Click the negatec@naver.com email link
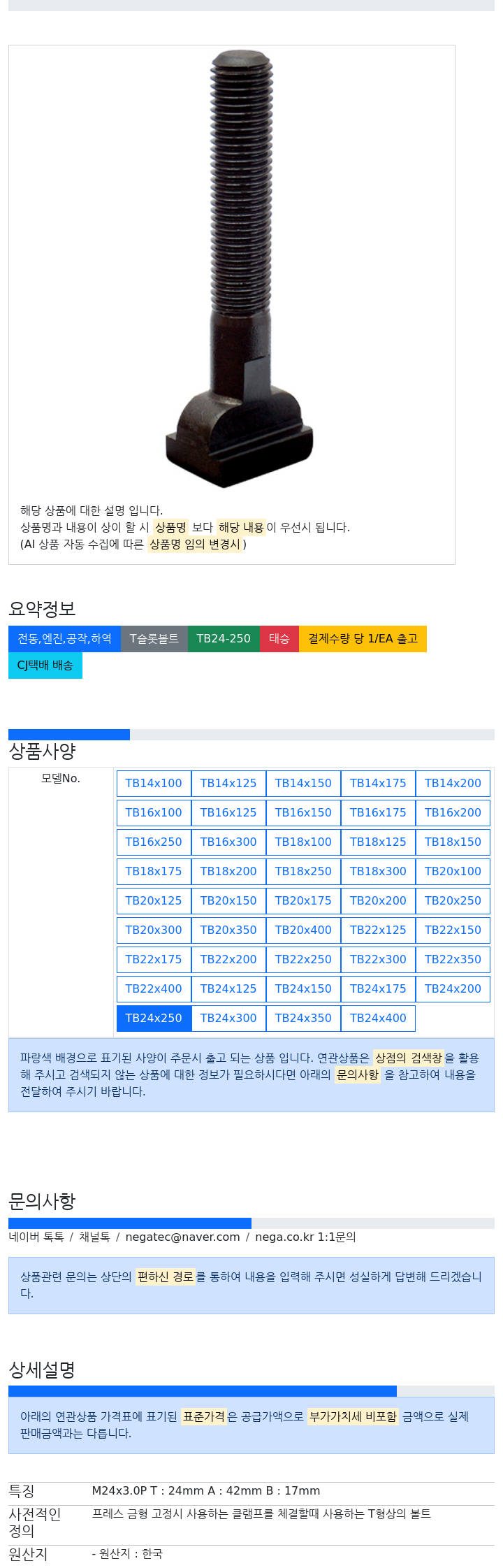 coord(182,1237)
